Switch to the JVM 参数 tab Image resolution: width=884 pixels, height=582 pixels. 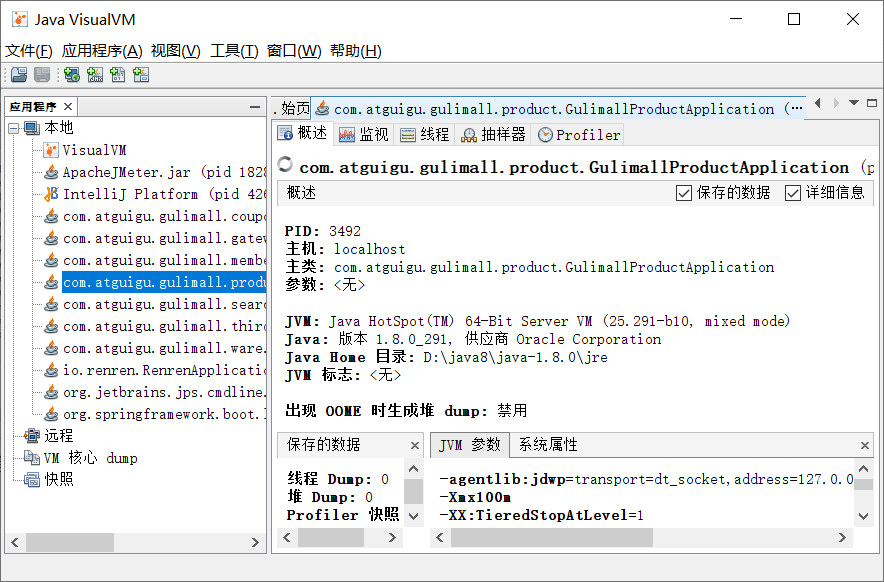pos(470,445)
